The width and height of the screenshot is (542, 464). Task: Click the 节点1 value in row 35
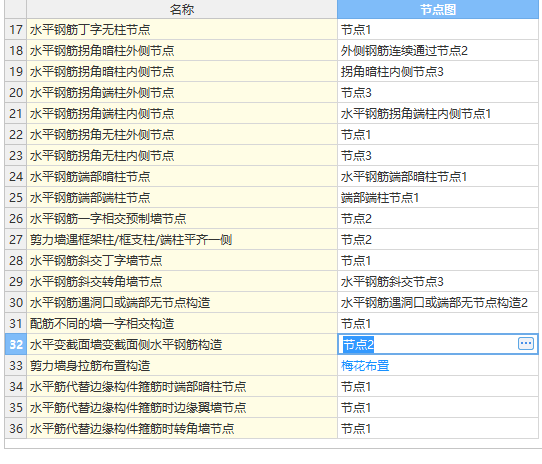[x=438, y=408]
